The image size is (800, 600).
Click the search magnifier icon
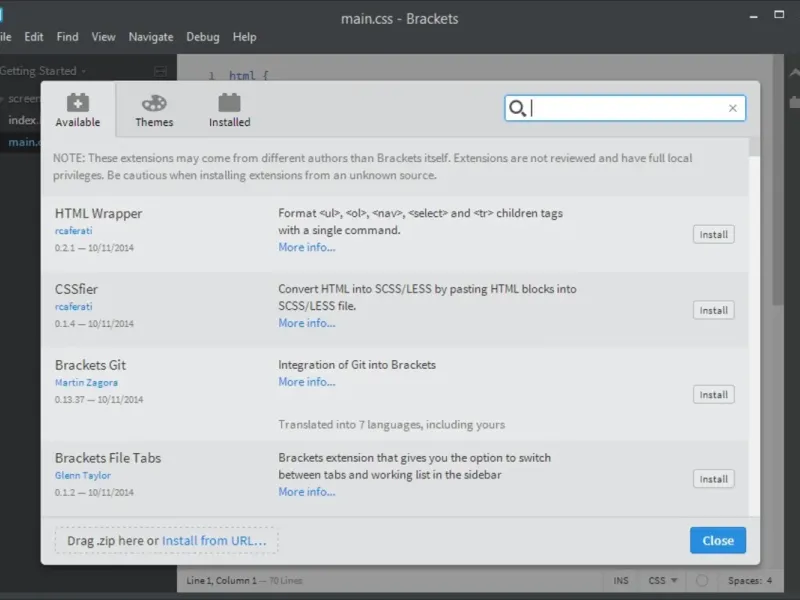pyautogui.click(x=517, y=108)
